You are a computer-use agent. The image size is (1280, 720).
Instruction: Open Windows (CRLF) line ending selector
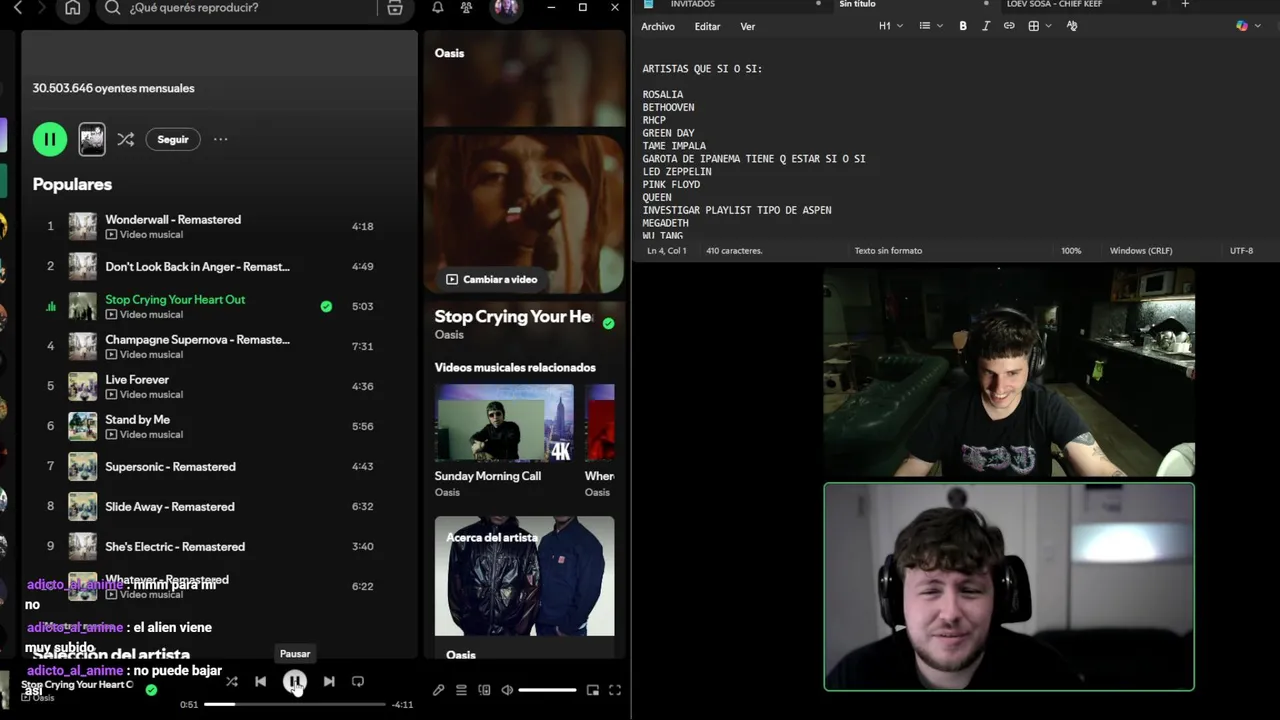coord(1141,251)
